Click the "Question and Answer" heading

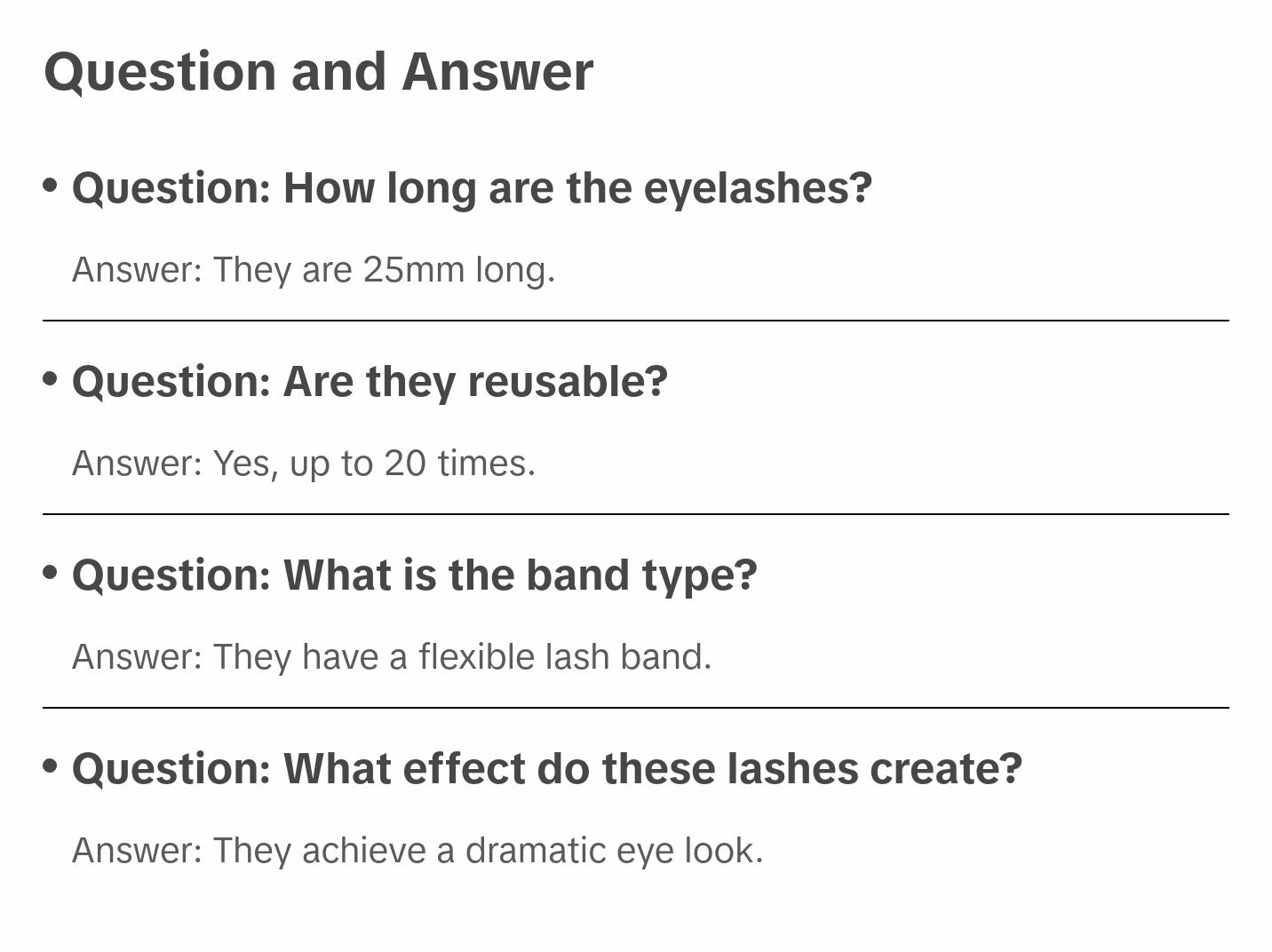coord(318,71)
